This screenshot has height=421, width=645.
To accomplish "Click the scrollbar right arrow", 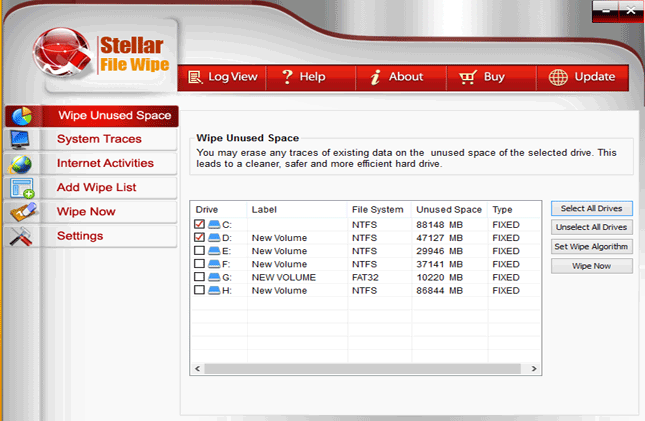I will pyautogui.click(x=534, y=368).
